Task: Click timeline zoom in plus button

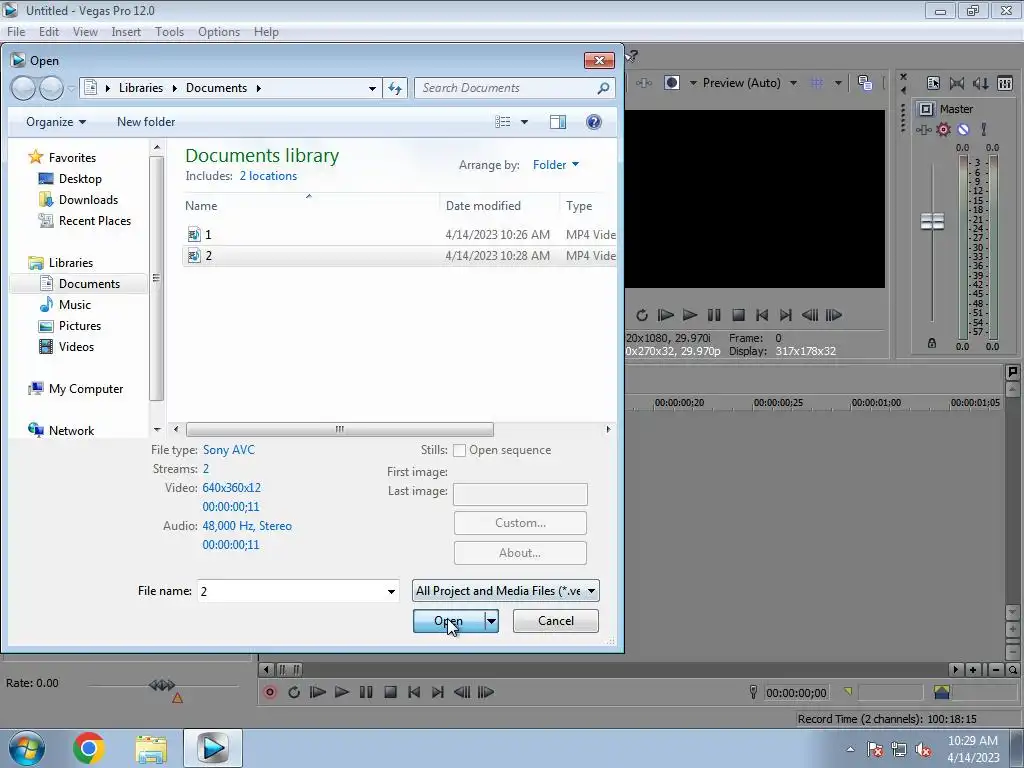Action: pyautogui.click(x=973, y=669)
